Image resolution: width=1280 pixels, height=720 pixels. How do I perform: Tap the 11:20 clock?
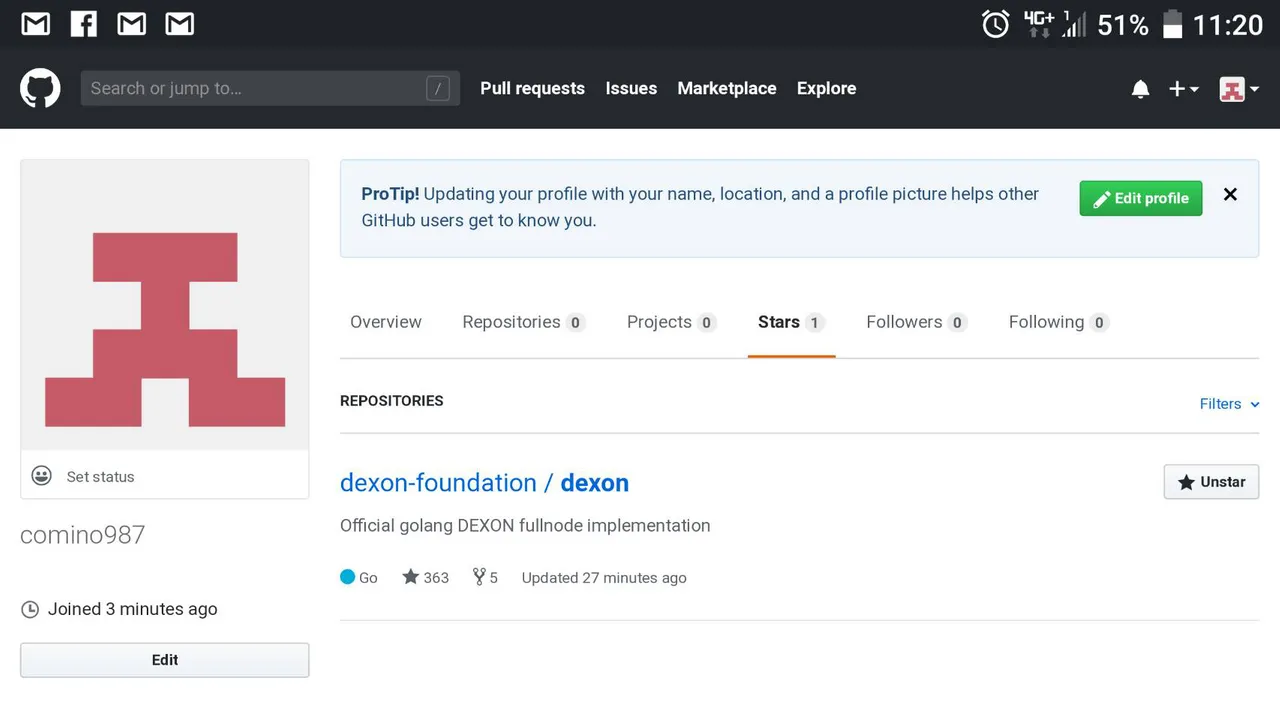1228,25
